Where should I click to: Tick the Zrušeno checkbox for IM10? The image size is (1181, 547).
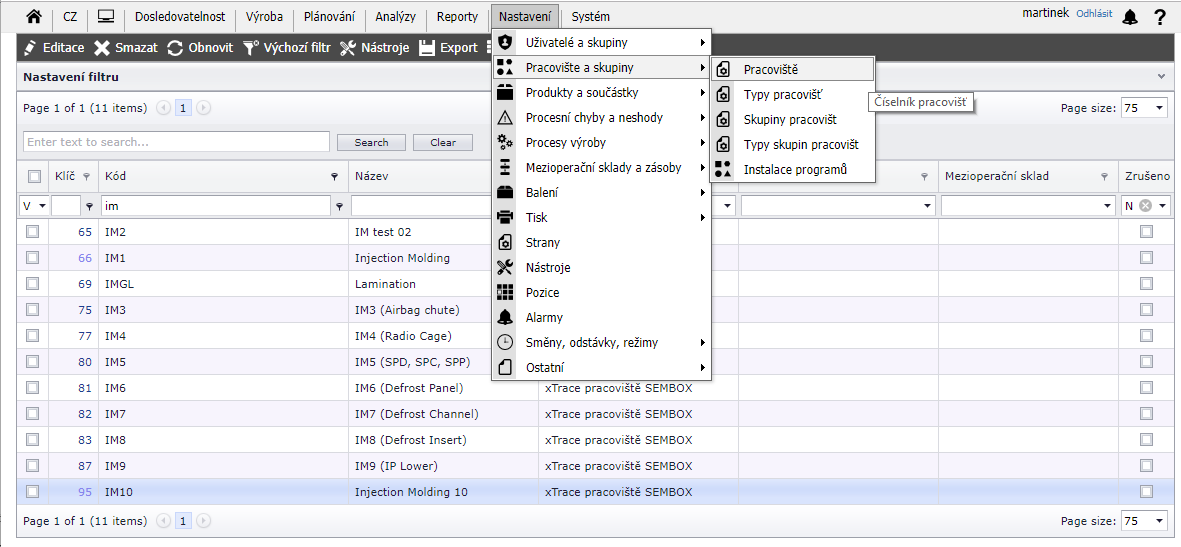coord(1146,491)
